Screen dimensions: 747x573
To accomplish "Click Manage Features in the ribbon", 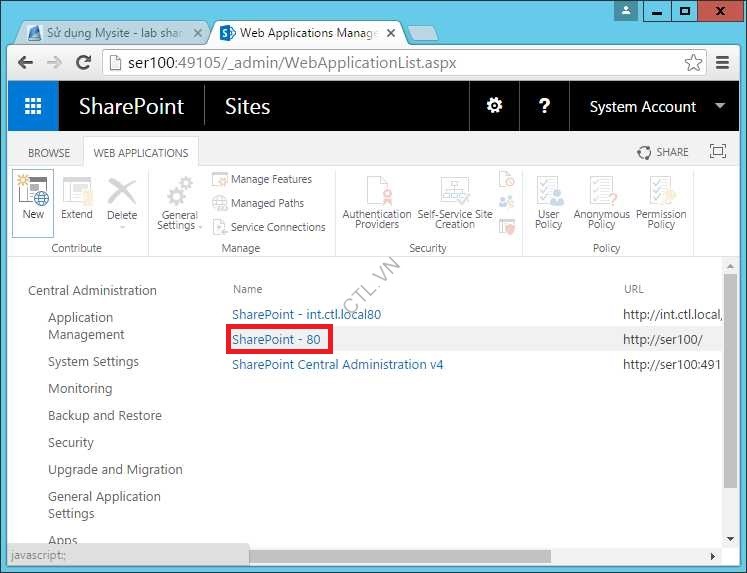I will click(262, 179).
